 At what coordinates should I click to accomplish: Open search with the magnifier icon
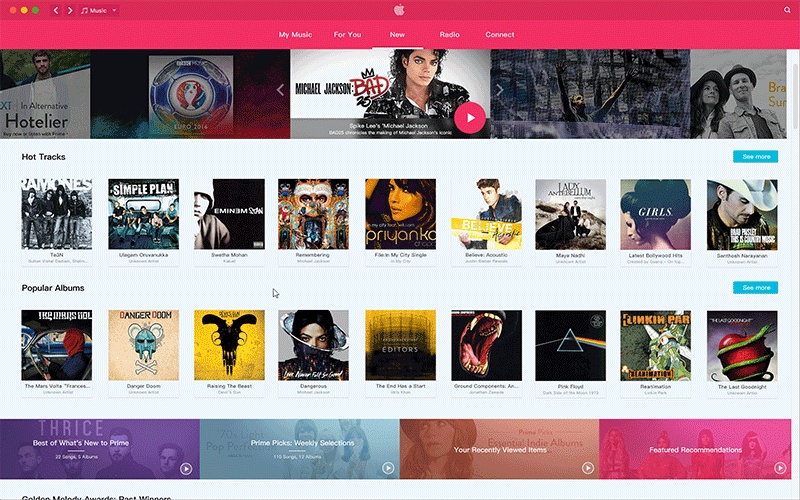point(787,10)
